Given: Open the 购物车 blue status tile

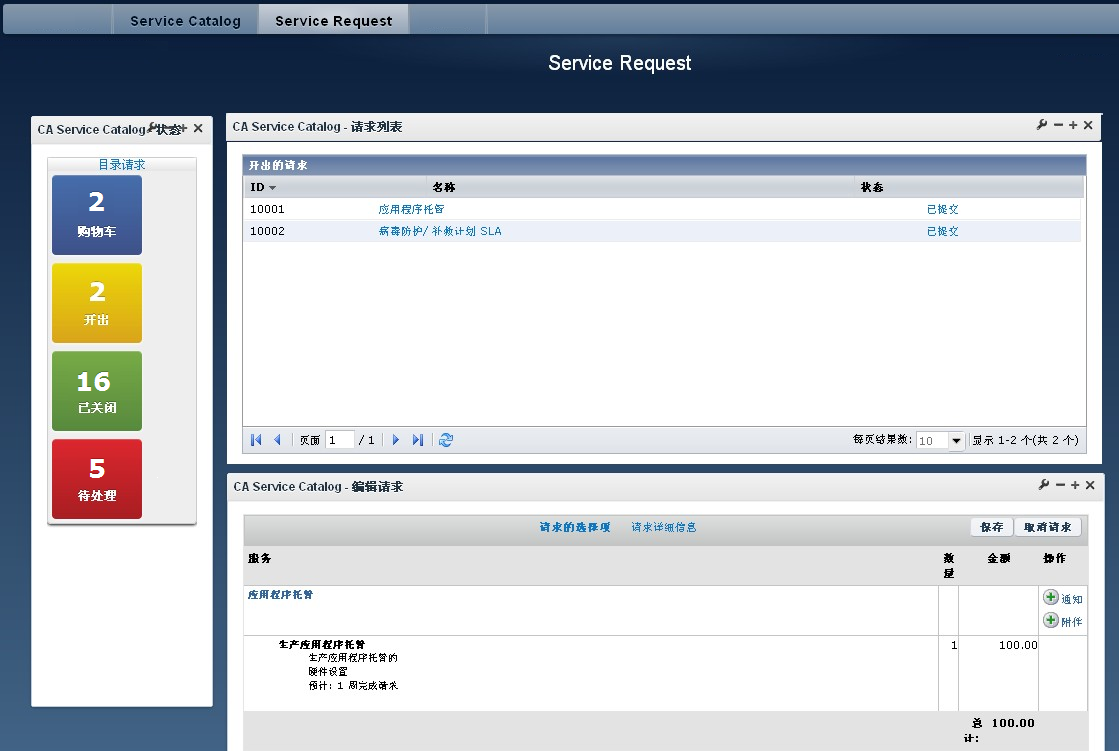Looking at the screenshot, I should pyautogui.click(x=97, y=215).
